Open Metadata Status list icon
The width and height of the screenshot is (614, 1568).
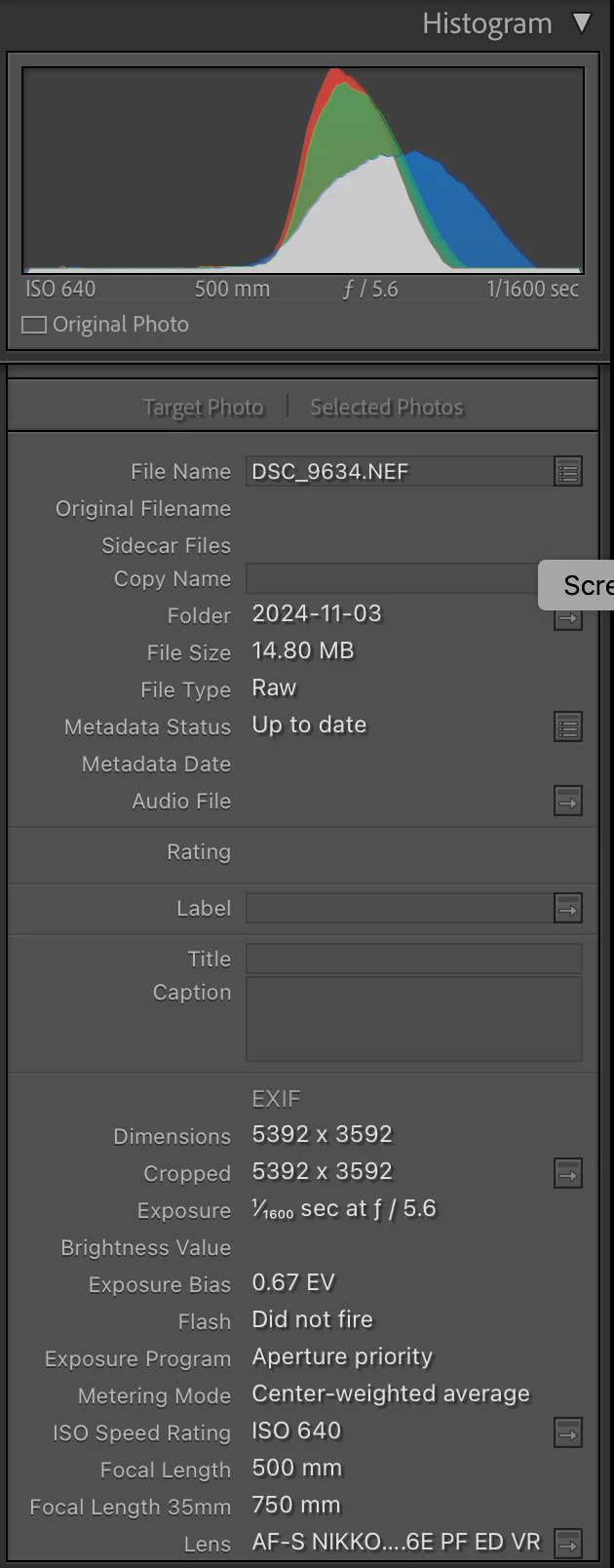568,727
